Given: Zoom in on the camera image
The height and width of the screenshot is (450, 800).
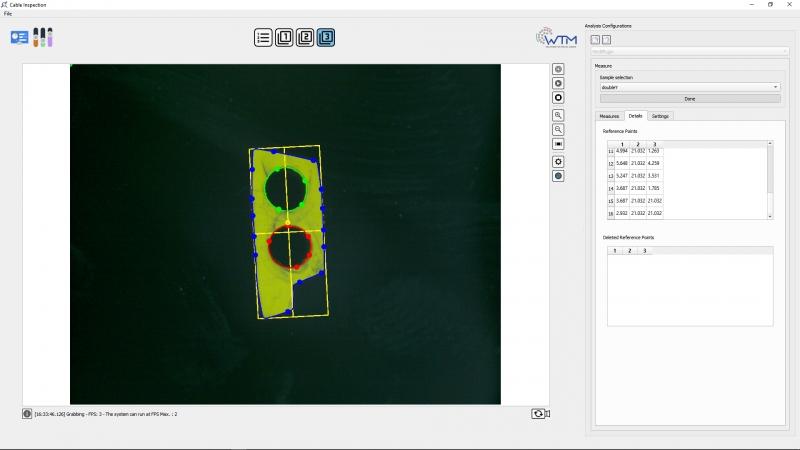Looking at the screenshot, I should click(x=558, y=115).
